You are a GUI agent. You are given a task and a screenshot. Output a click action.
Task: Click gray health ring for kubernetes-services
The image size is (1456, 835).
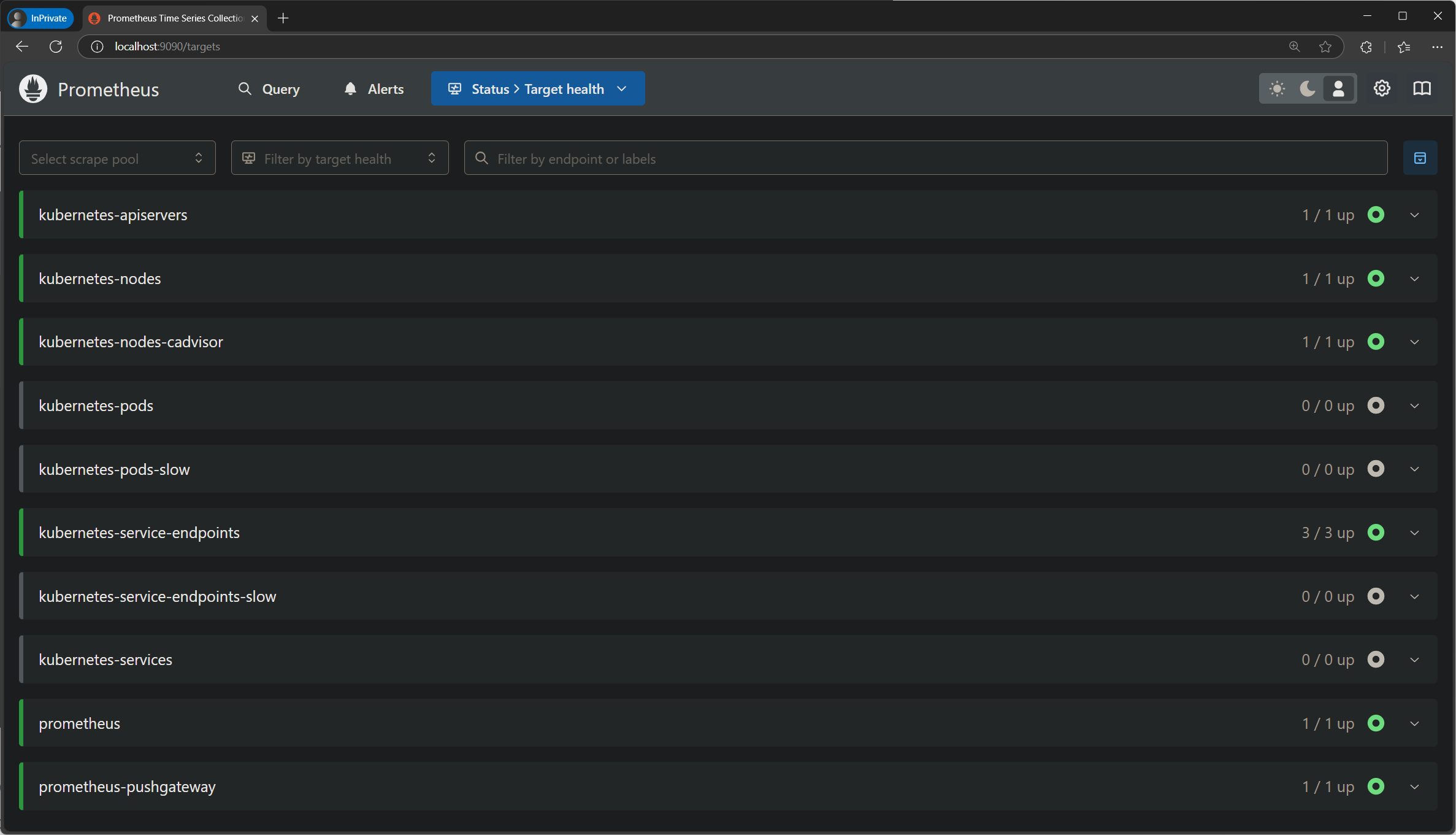(1376, 660)
